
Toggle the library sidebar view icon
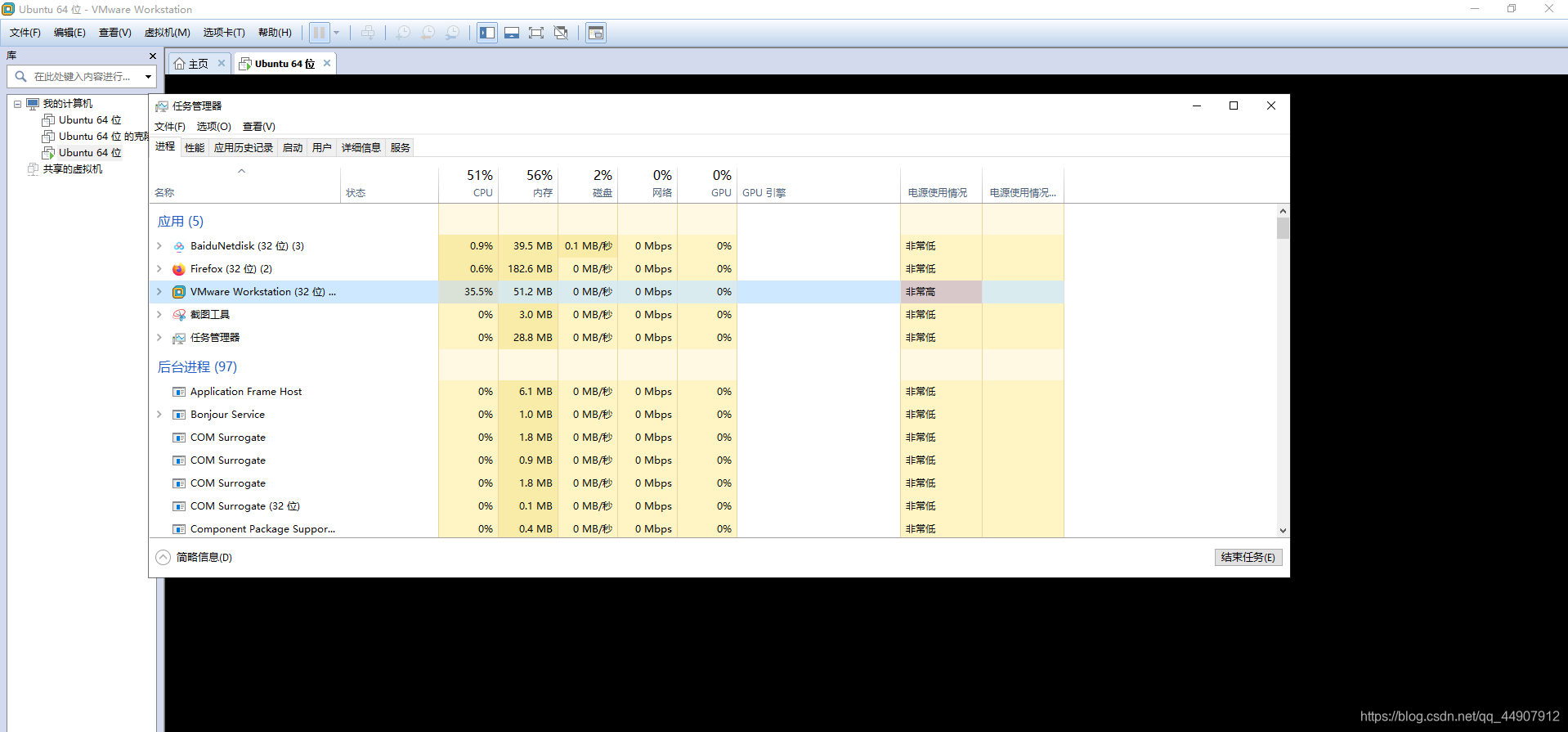point(487,33)
